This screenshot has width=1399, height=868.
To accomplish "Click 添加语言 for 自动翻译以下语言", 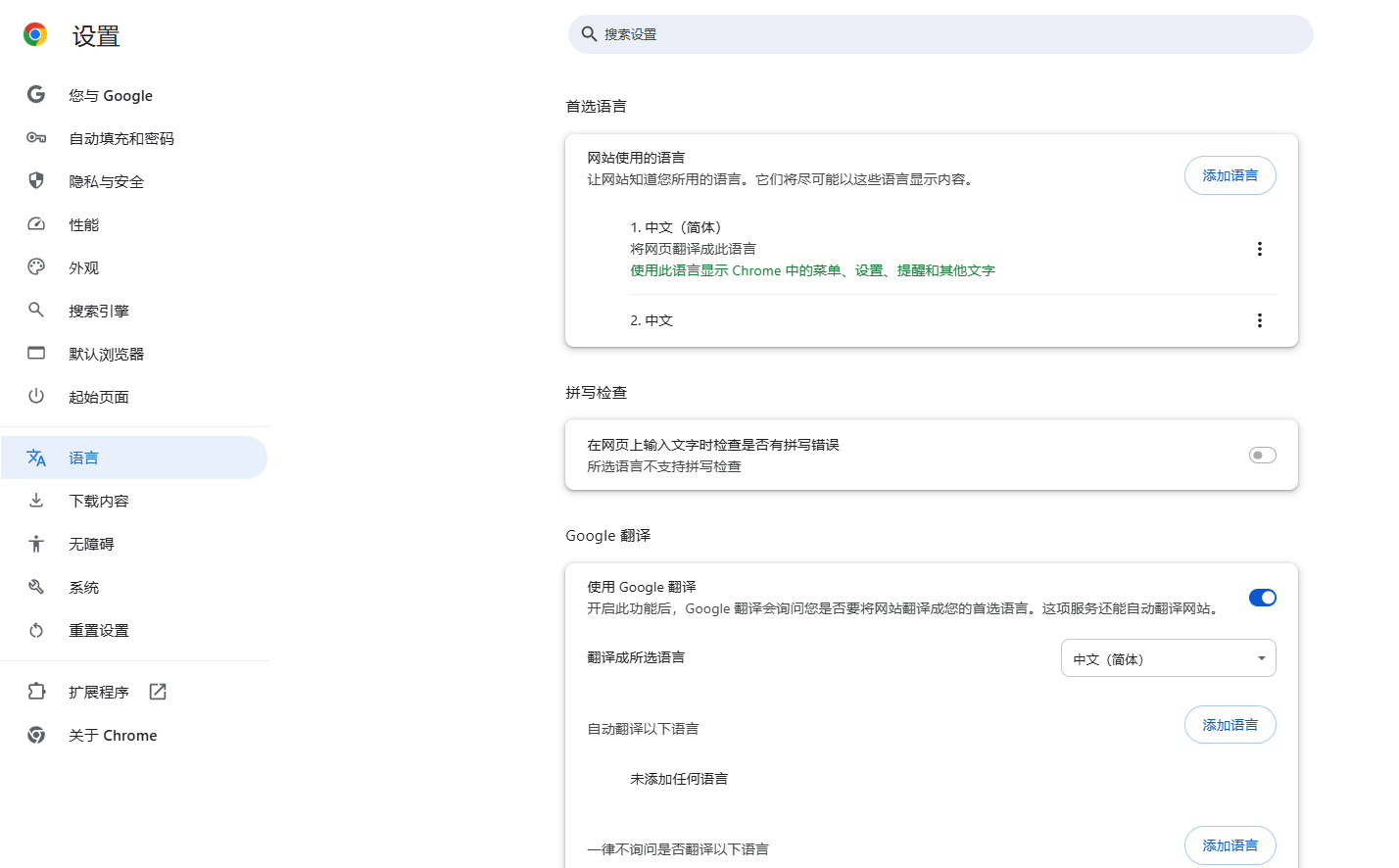I will [1230, 725].
